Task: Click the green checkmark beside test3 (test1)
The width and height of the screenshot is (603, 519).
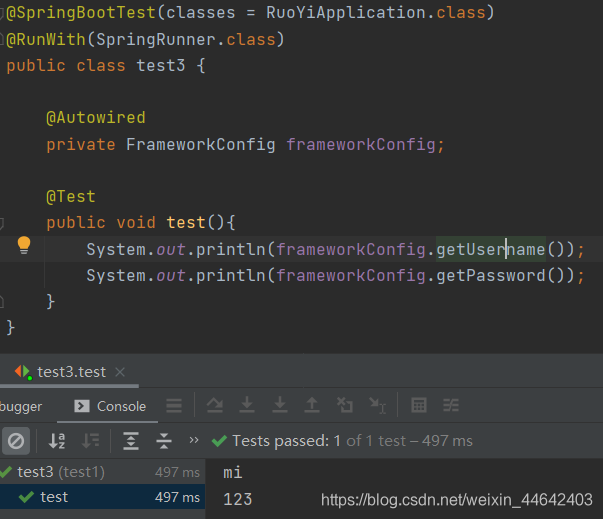Action: point(6,472)
